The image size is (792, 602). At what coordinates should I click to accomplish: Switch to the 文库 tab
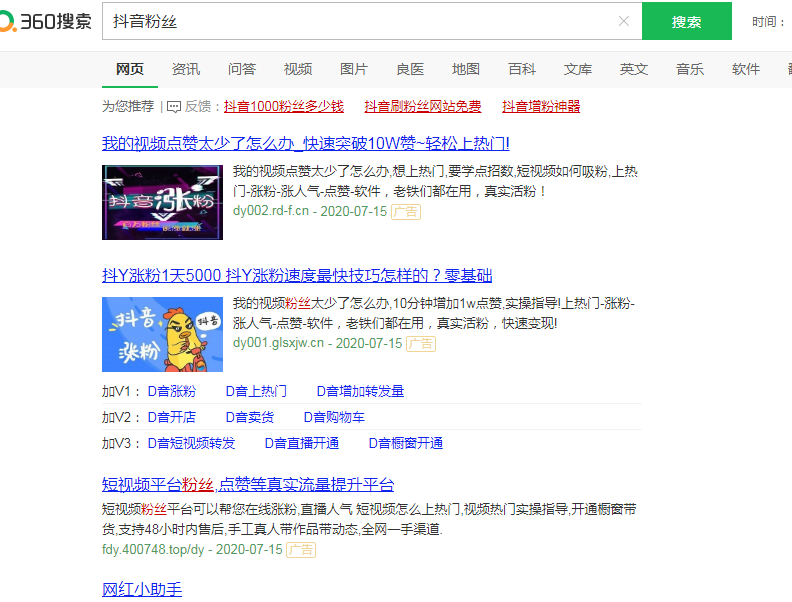click(578, 69)
